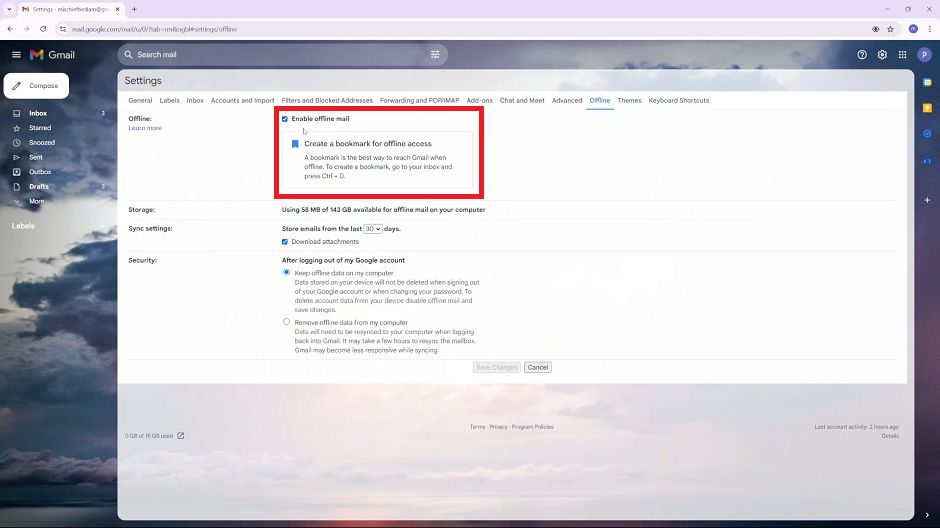Open the Chrome three-dot menu
Image resolution: width=940 pixels, height=528 pixels.
point(930,29)
